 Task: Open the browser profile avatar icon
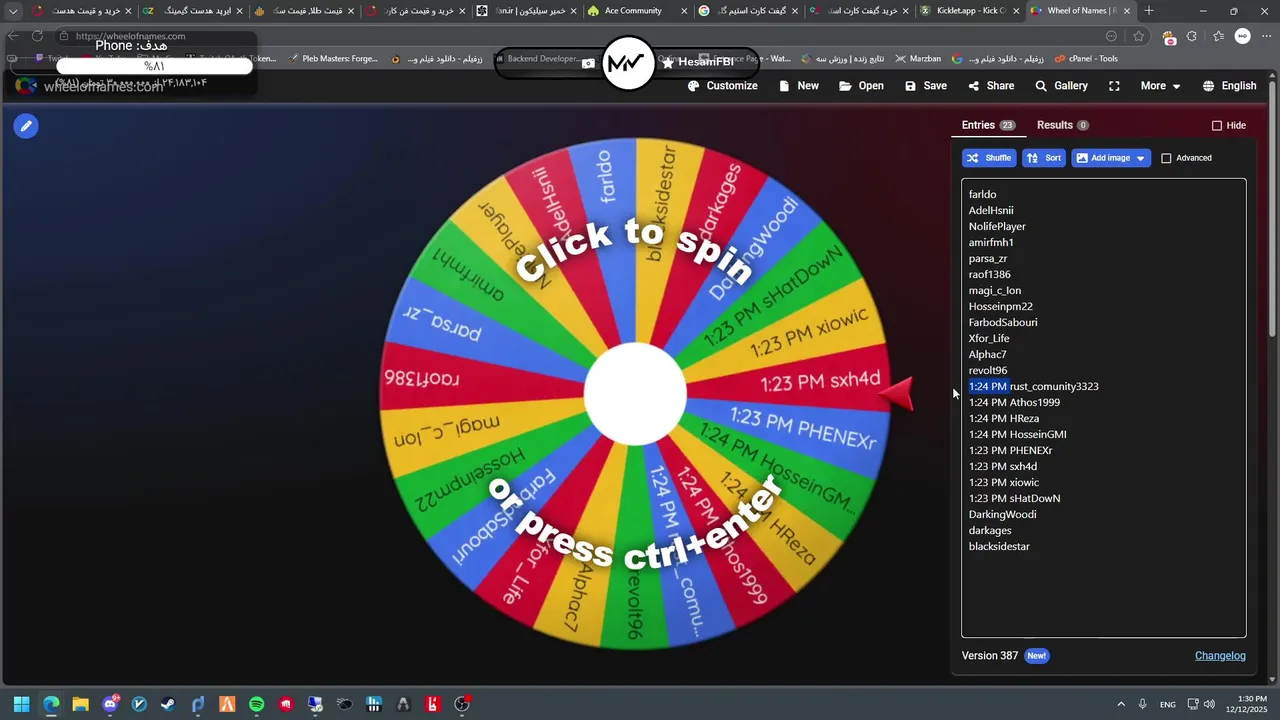coord(1242,36)
